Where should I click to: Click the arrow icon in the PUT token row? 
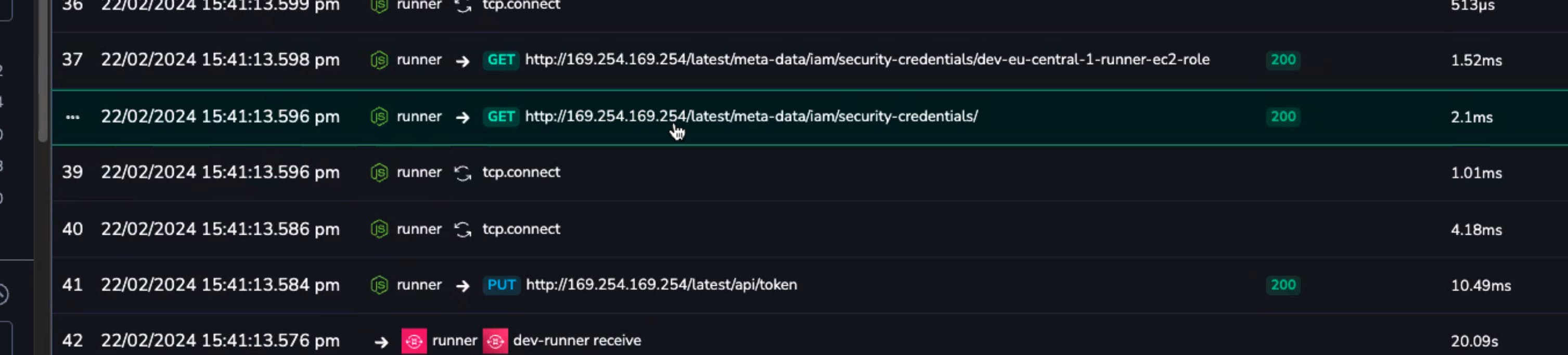click(x=462, y=286)
